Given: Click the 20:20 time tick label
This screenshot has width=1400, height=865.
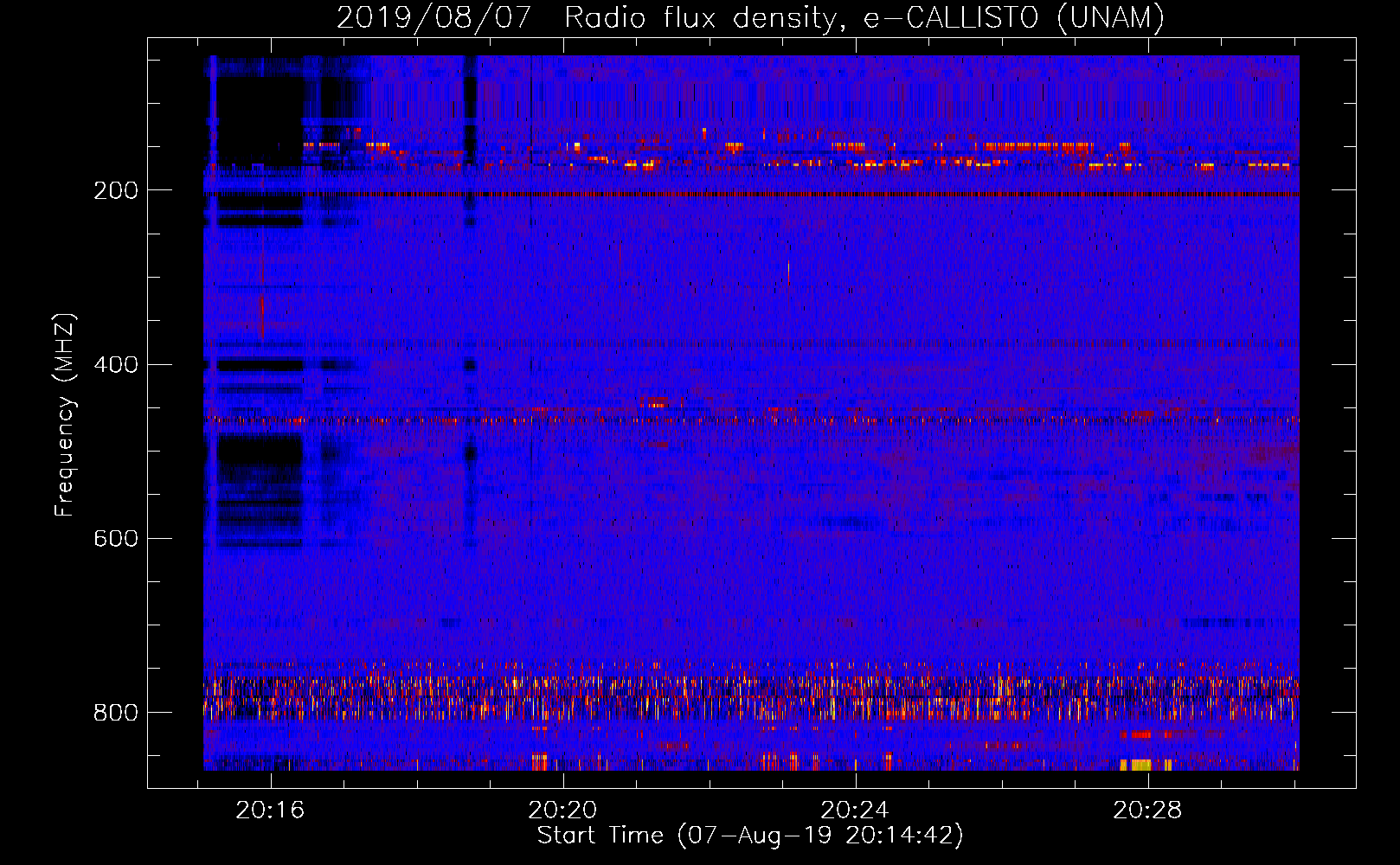Looking at the screenshot, I should click(563, 811).
